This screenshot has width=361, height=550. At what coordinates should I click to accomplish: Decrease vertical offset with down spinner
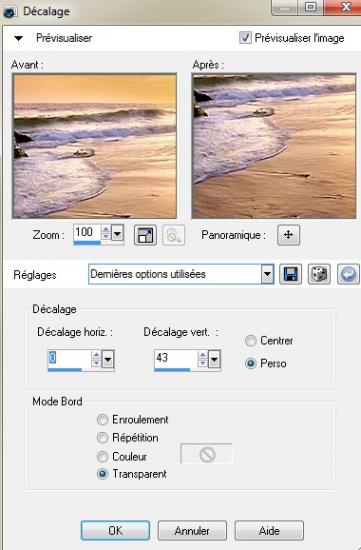202,363
